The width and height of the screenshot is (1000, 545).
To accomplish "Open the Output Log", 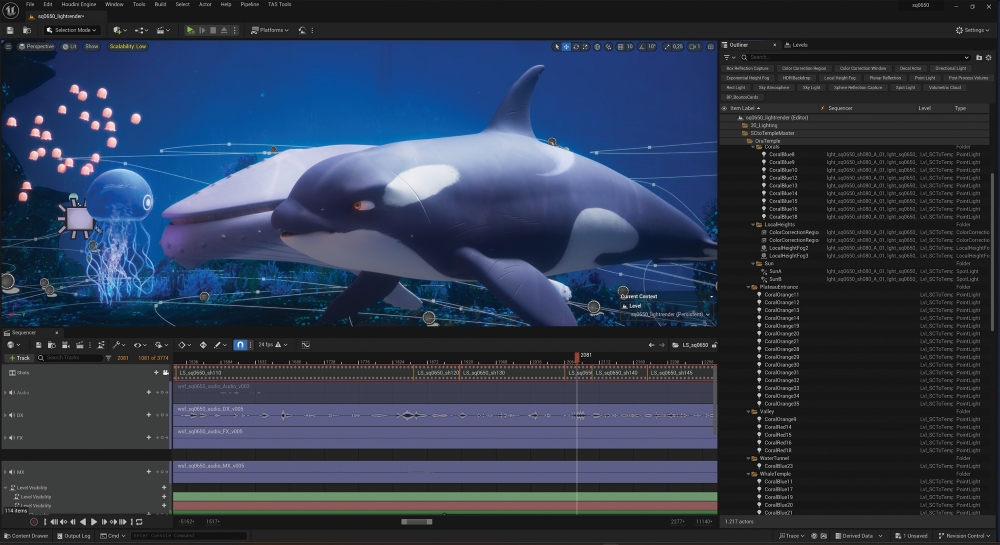I will 74,536.
